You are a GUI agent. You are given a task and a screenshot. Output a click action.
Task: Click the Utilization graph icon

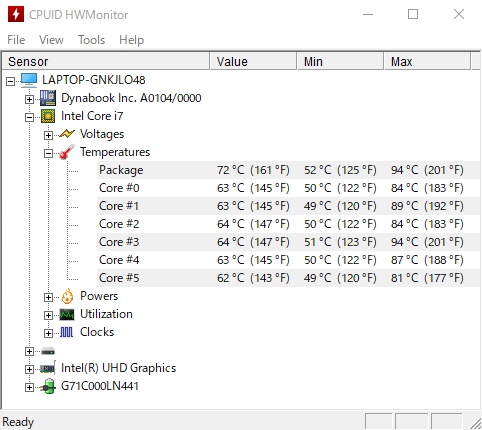click(67, 314)
